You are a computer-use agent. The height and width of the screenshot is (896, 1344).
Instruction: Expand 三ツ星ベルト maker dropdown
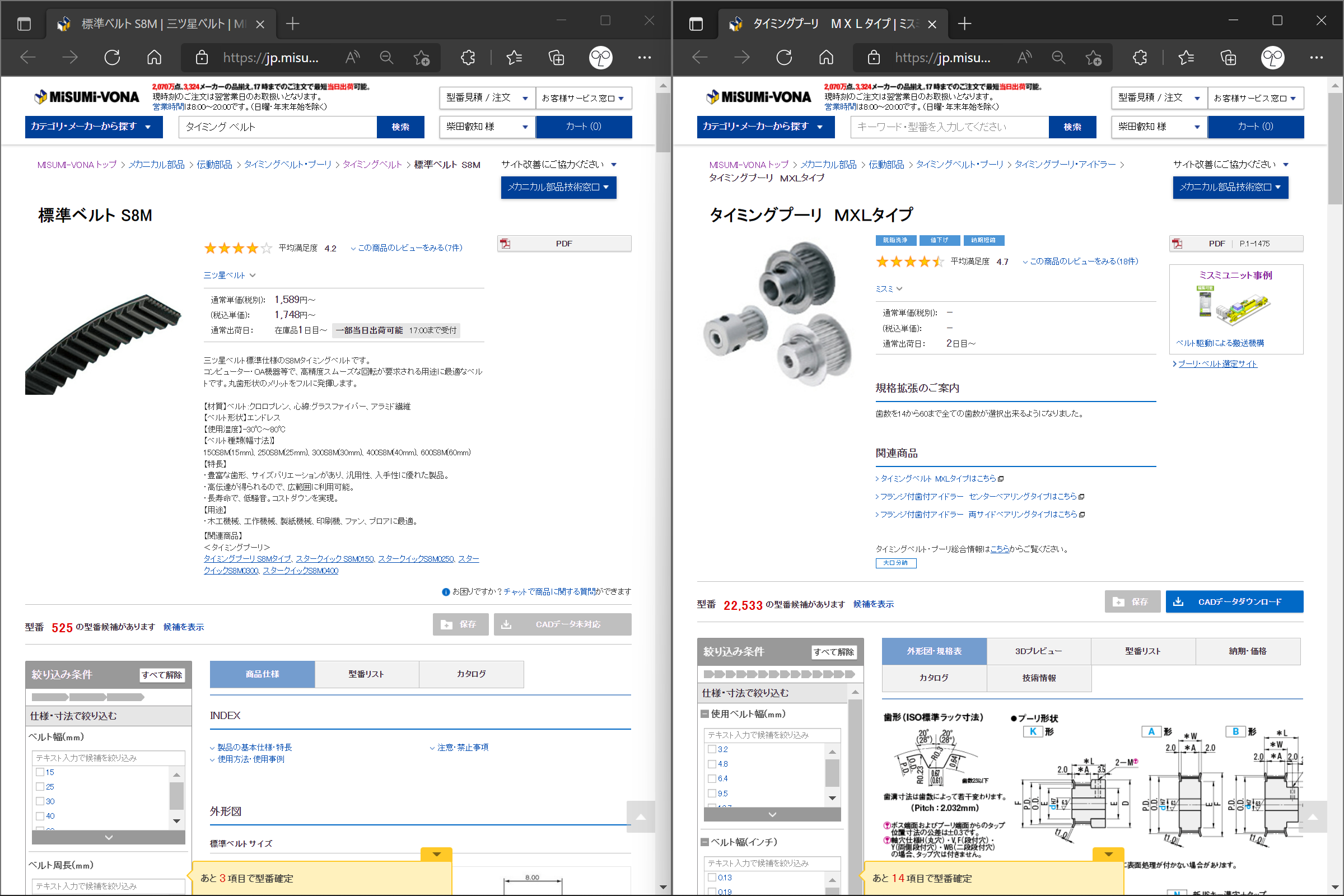pyautogui.click(x=230, y=276)
